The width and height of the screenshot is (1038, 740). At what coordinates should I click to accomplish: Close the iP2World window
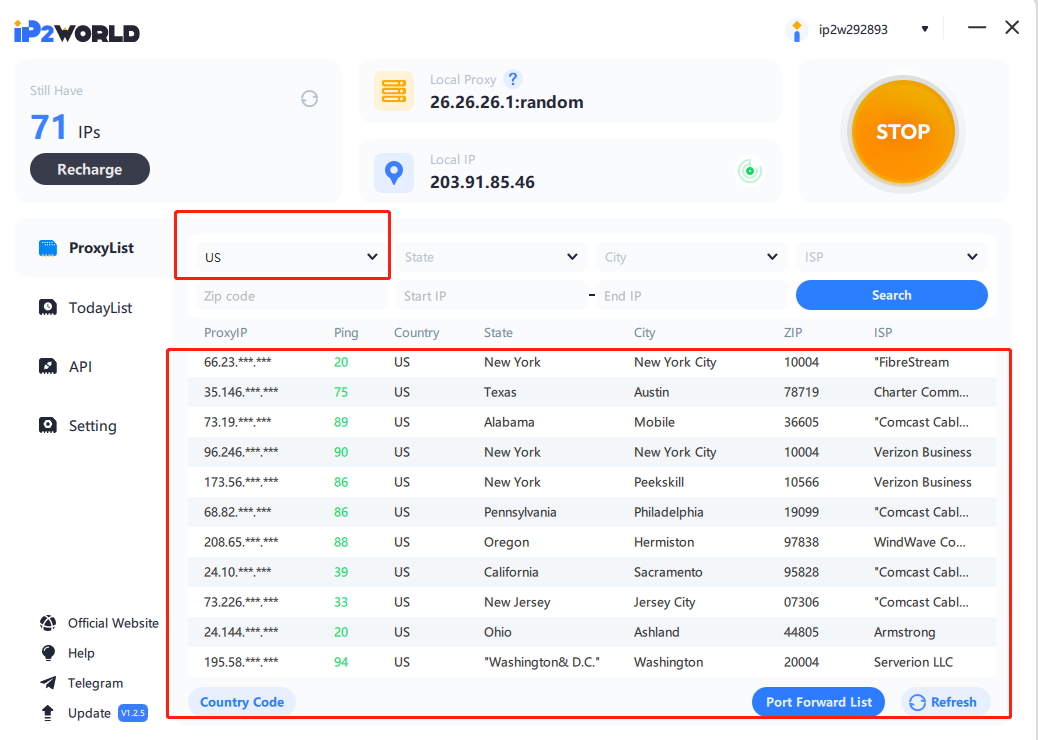[1012, 28]
